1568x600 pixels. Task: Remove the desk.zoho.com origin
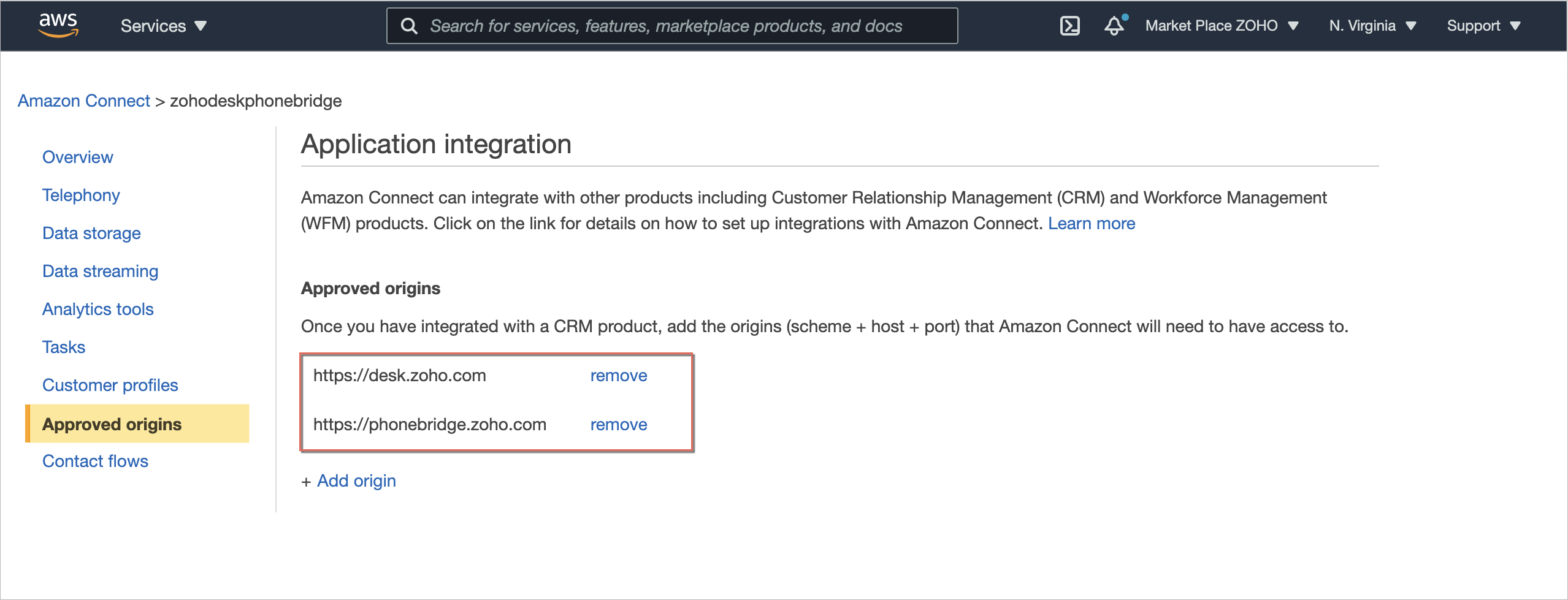[618, 376]
